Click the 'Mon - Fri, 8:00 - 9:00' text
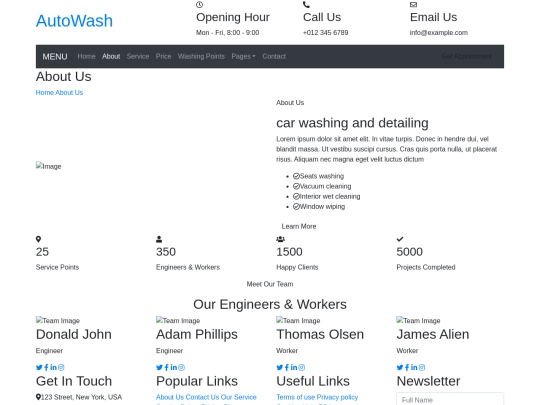 228,32
